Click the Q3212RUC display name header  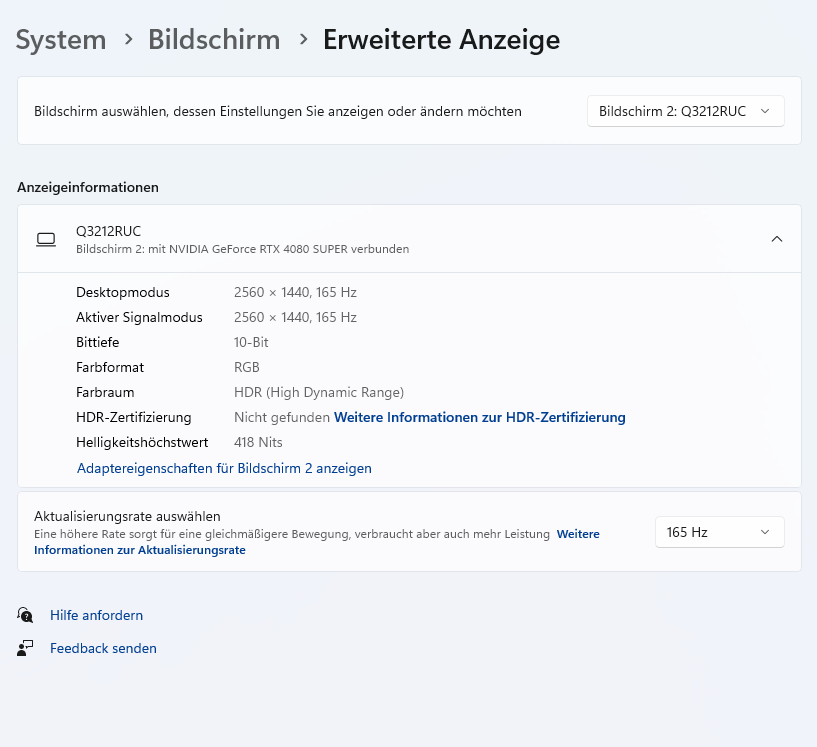pyautogui.click(x=108, y=231)
